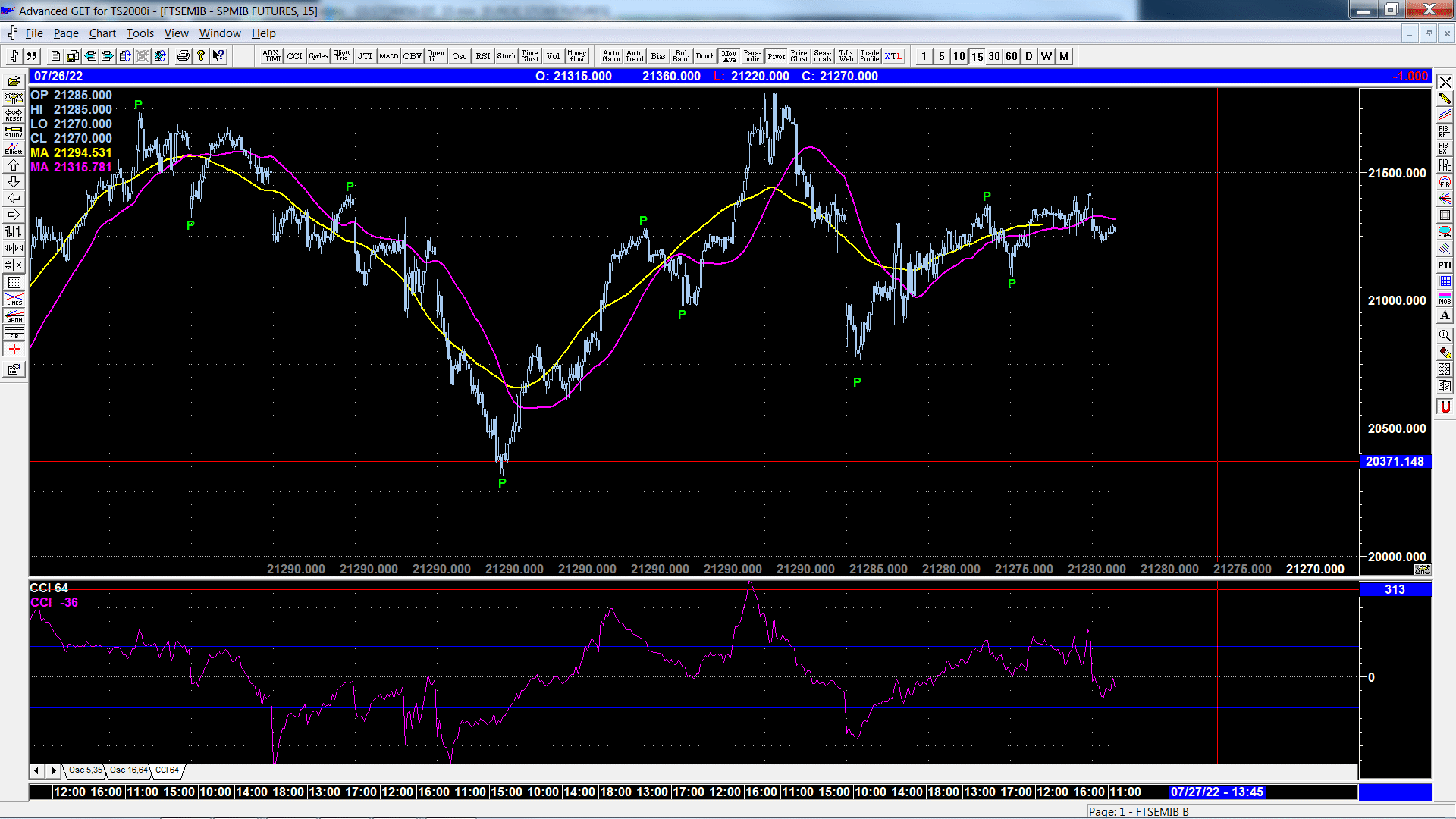
Task: Click the TJ's Web button
Action: (x=846, y=56)
